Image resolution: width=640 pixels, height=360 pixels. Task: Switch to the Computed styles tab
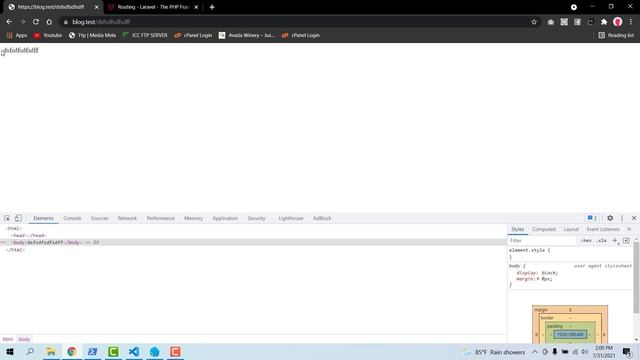544,229
